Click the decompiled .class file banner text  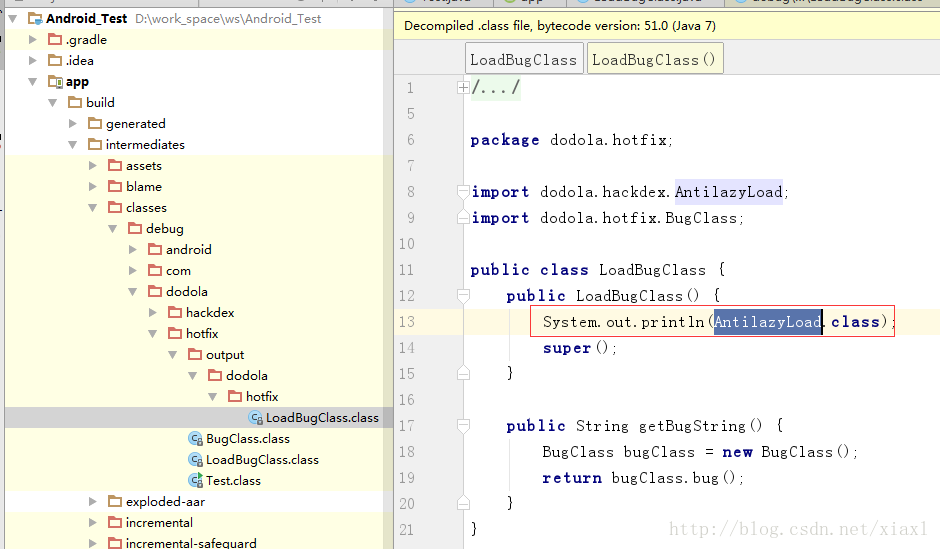pos(559,26)
